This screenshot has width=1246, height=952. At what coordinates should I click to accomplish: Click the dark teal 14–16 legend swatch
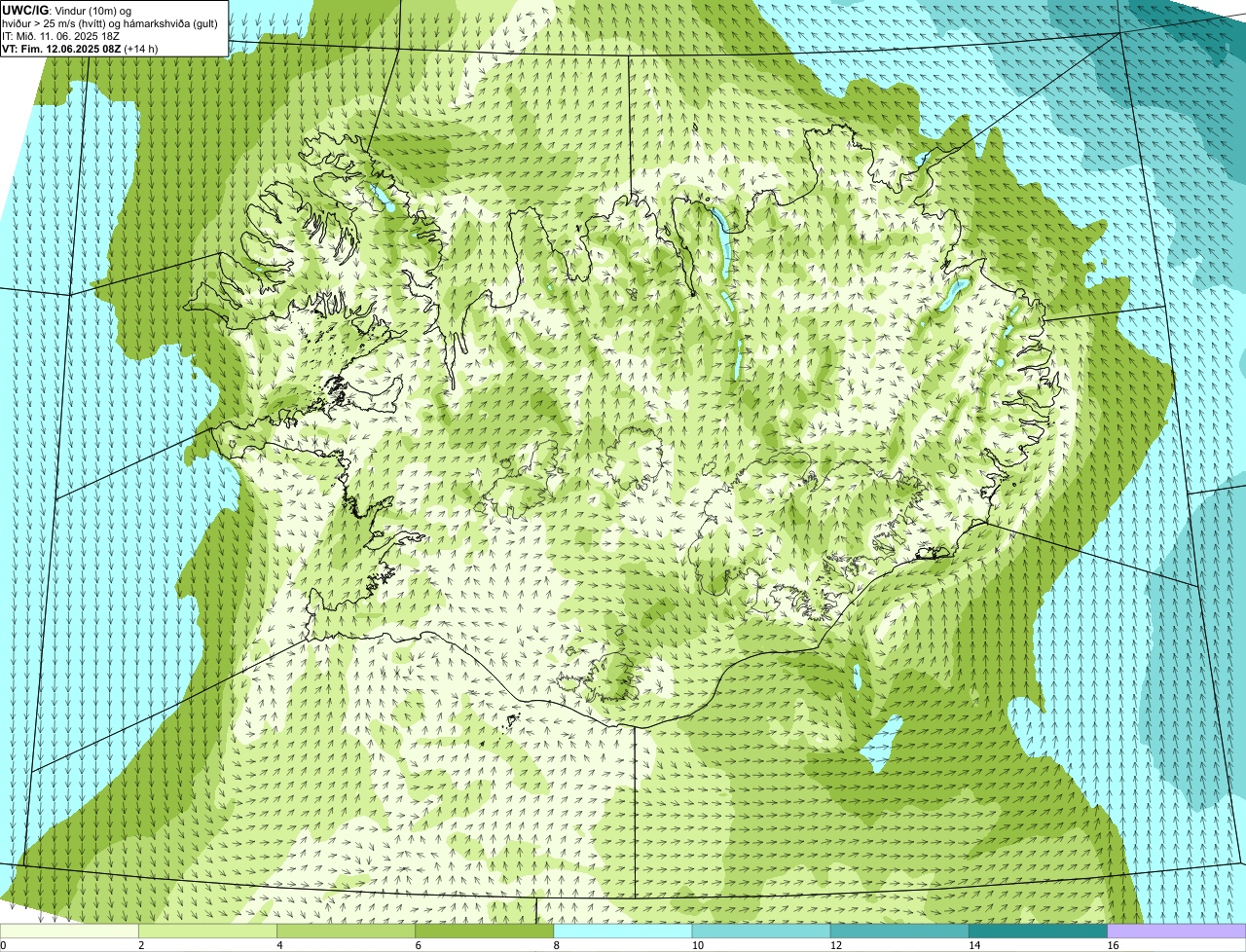(x=1038, y=931)
